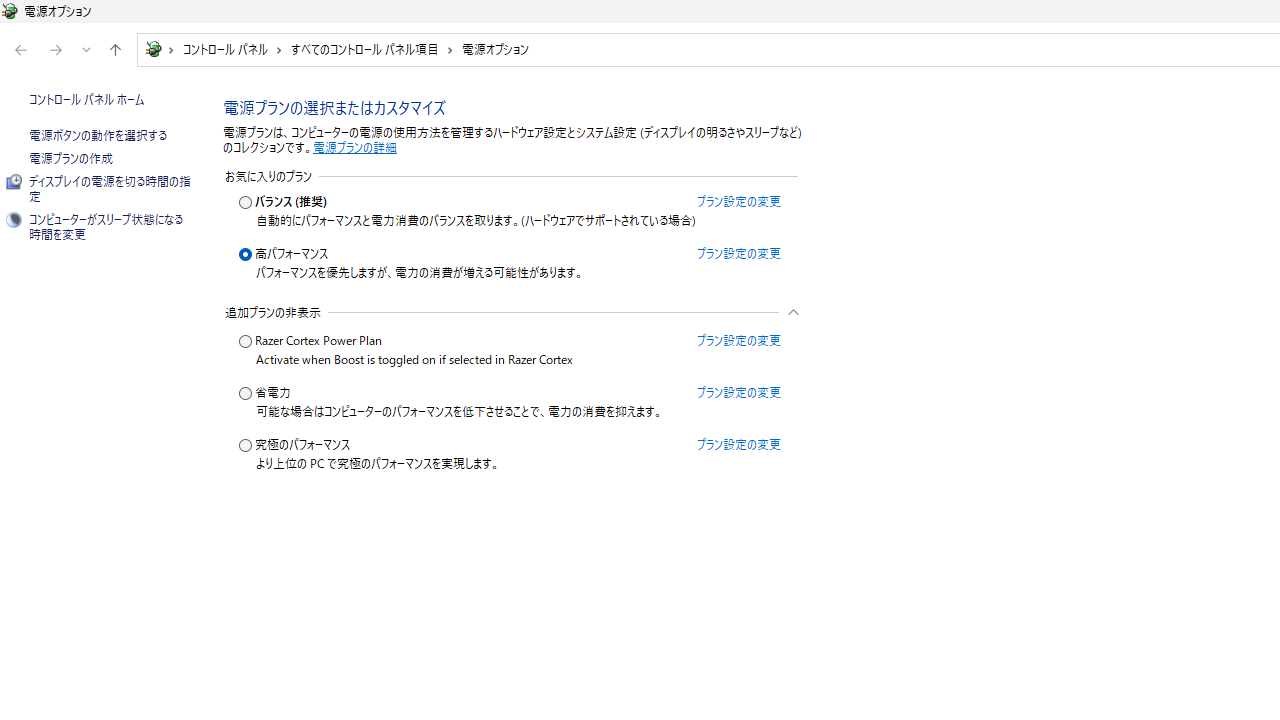This screenshot has height=720, width=1280.
Task: Click the computer sleep moon icon in sidebar
Action: click(x=13, y=220)
